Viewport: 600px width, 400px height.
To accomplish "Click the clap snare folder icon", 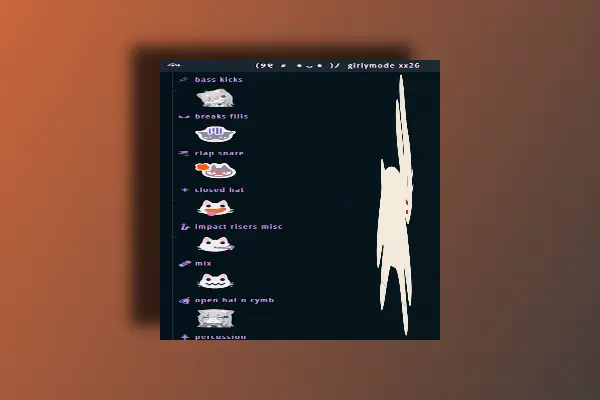I will click(x=184, y=153).
